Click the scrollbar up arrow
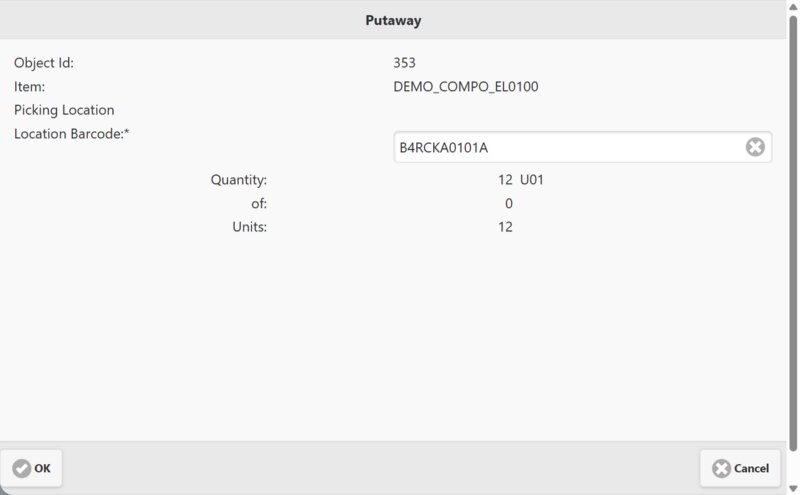 coord(793,7)
